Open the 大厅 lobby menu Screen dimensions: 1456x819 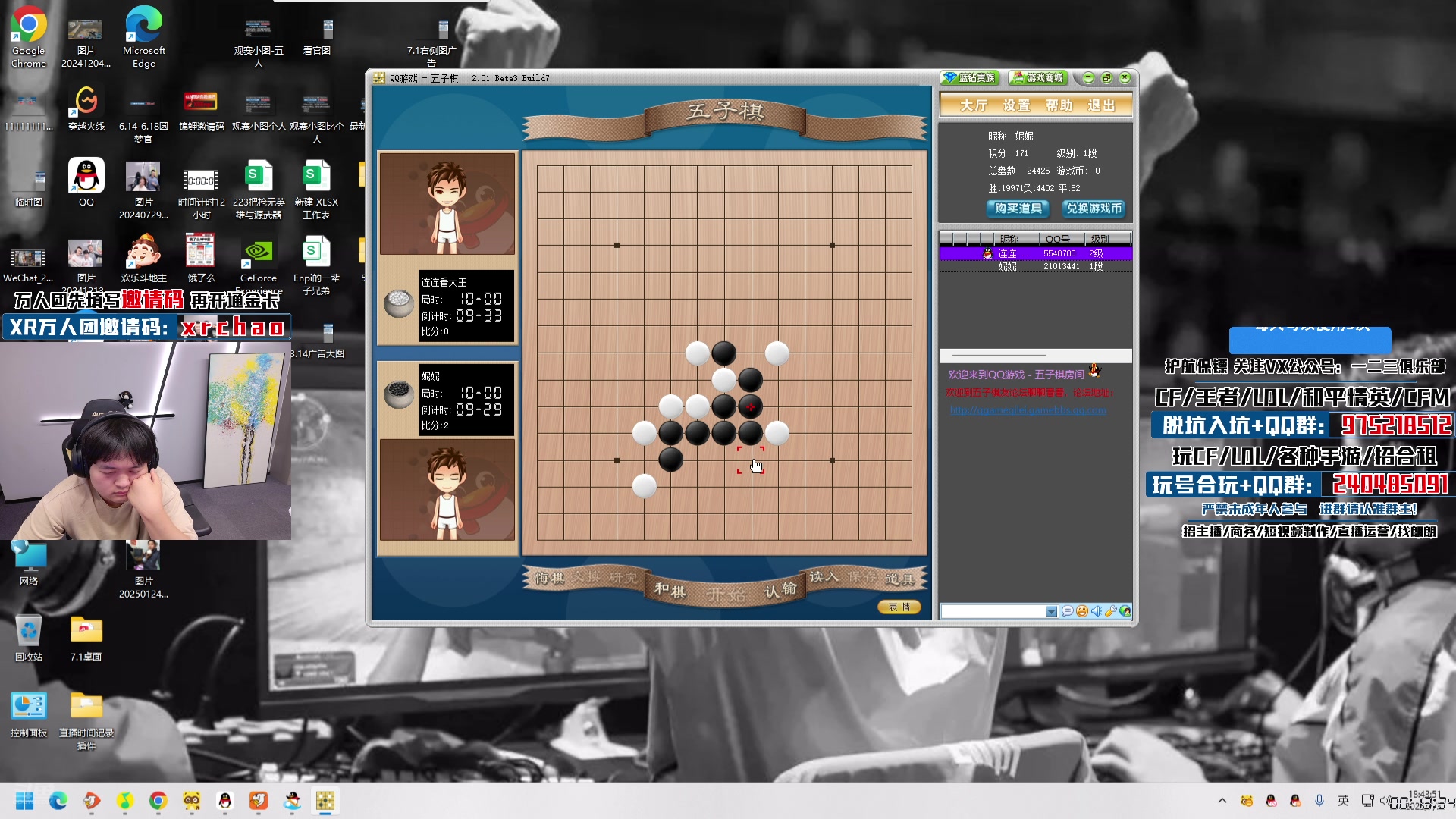tap(974, 105)
